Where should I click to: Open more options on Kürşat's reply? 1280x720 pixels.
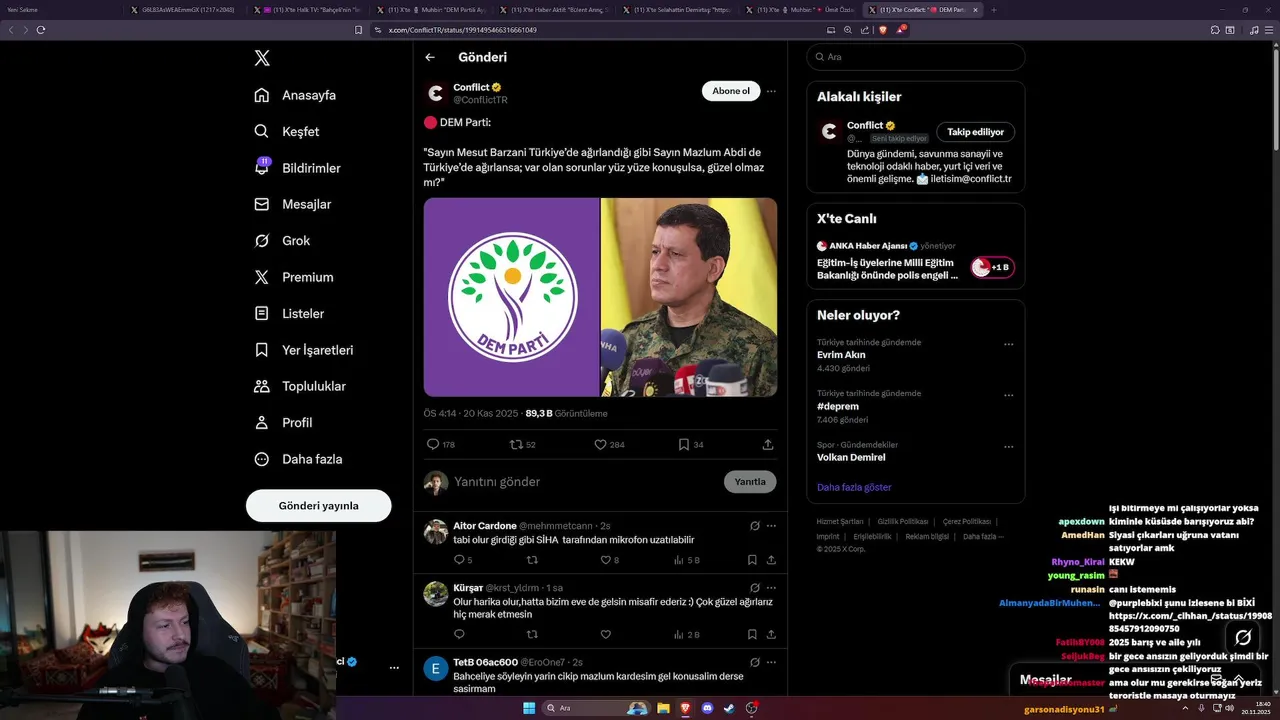tap(771, 588)
